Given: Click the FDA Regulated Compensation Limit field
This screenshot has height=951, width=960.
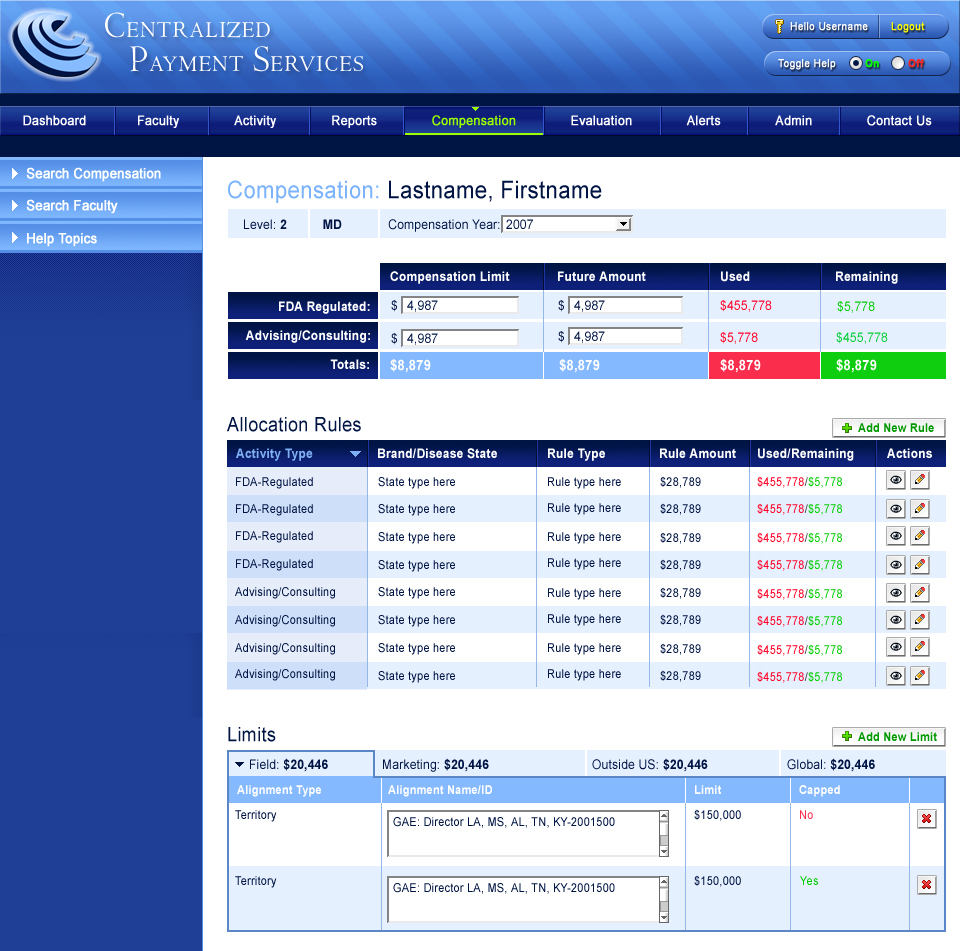Looking at the screenshot, I should (x=460, y=306).
